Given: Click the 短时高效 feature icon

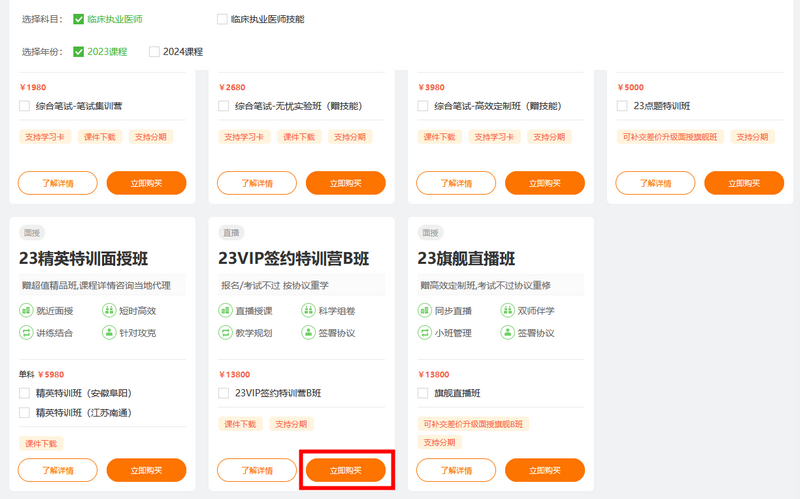Looking at the screenshot, I should pos(109,311).
